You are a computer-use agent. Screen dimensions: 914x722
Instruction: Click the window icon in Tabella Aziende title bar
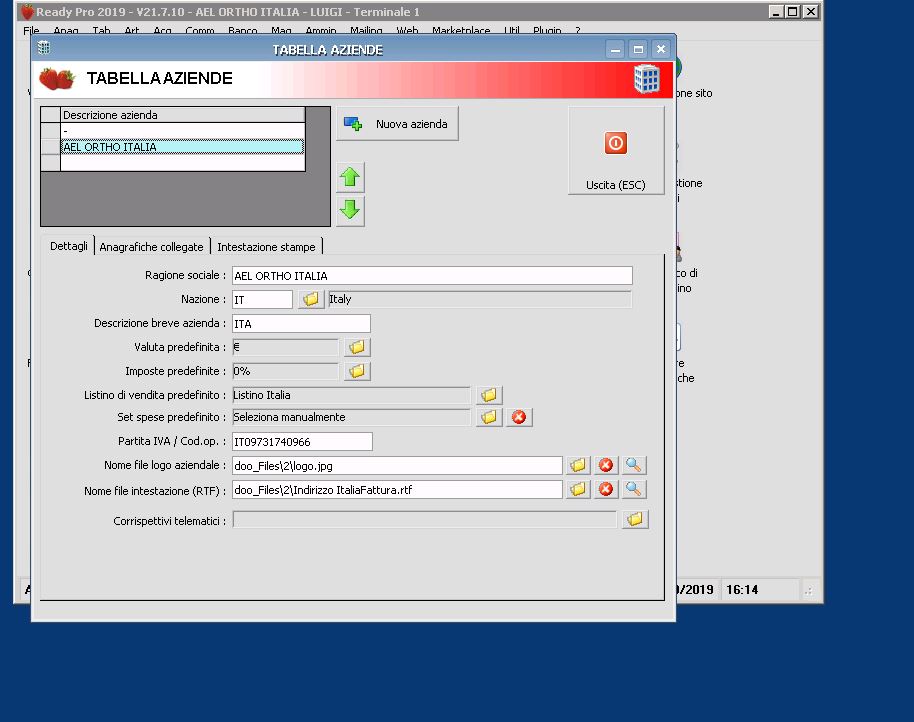click(44, 48)
